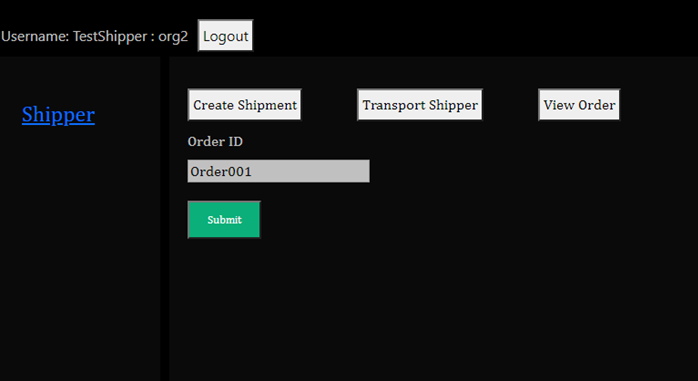Image resolution: width=698 pixels, height=381 pixels.
Task: Choose Create Shipment from top button row
Action: click(x=244, y=105)
